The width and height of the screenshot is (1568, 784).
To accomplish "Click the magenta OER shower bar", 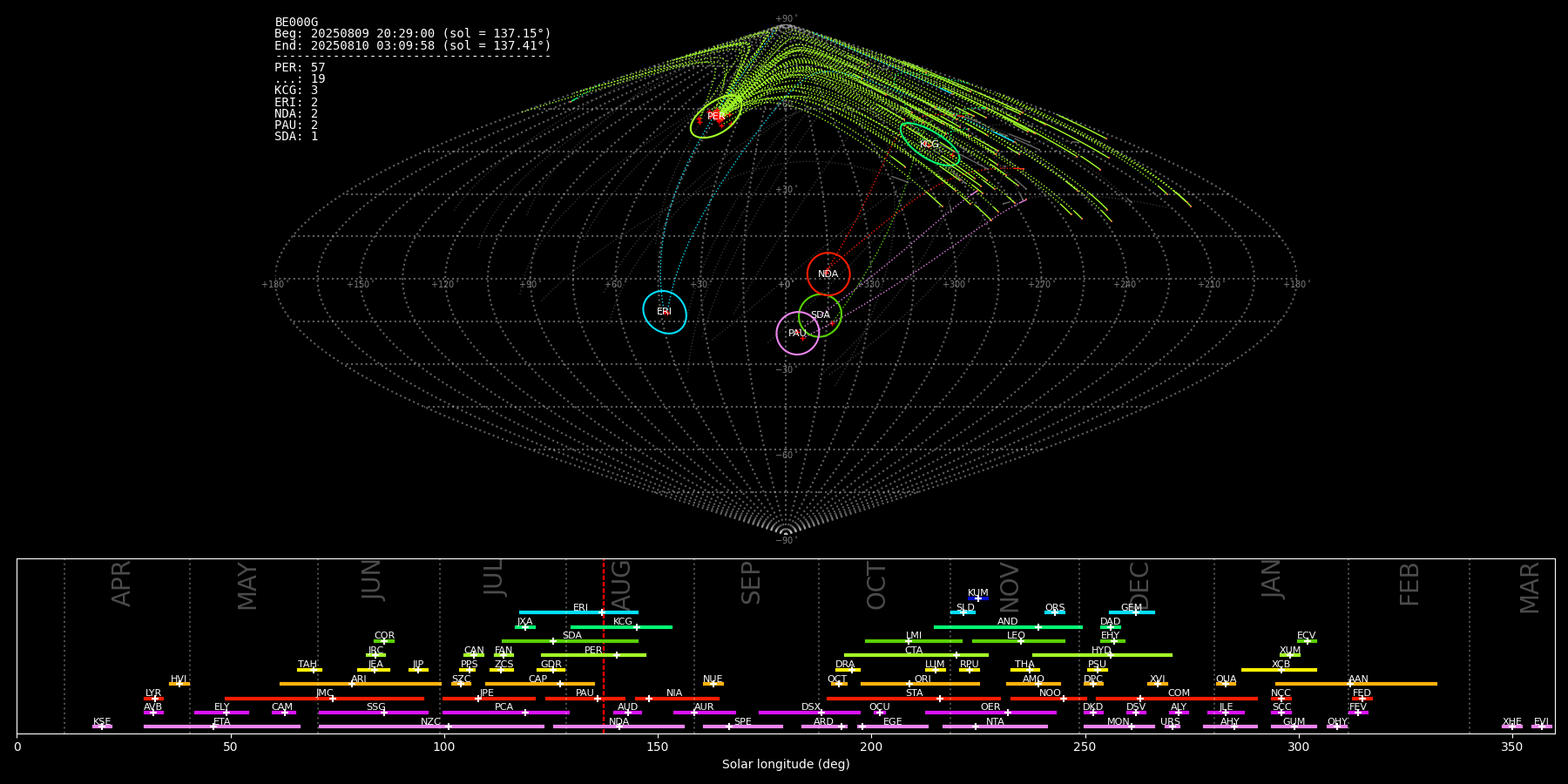I will click(x=990, y=713).
